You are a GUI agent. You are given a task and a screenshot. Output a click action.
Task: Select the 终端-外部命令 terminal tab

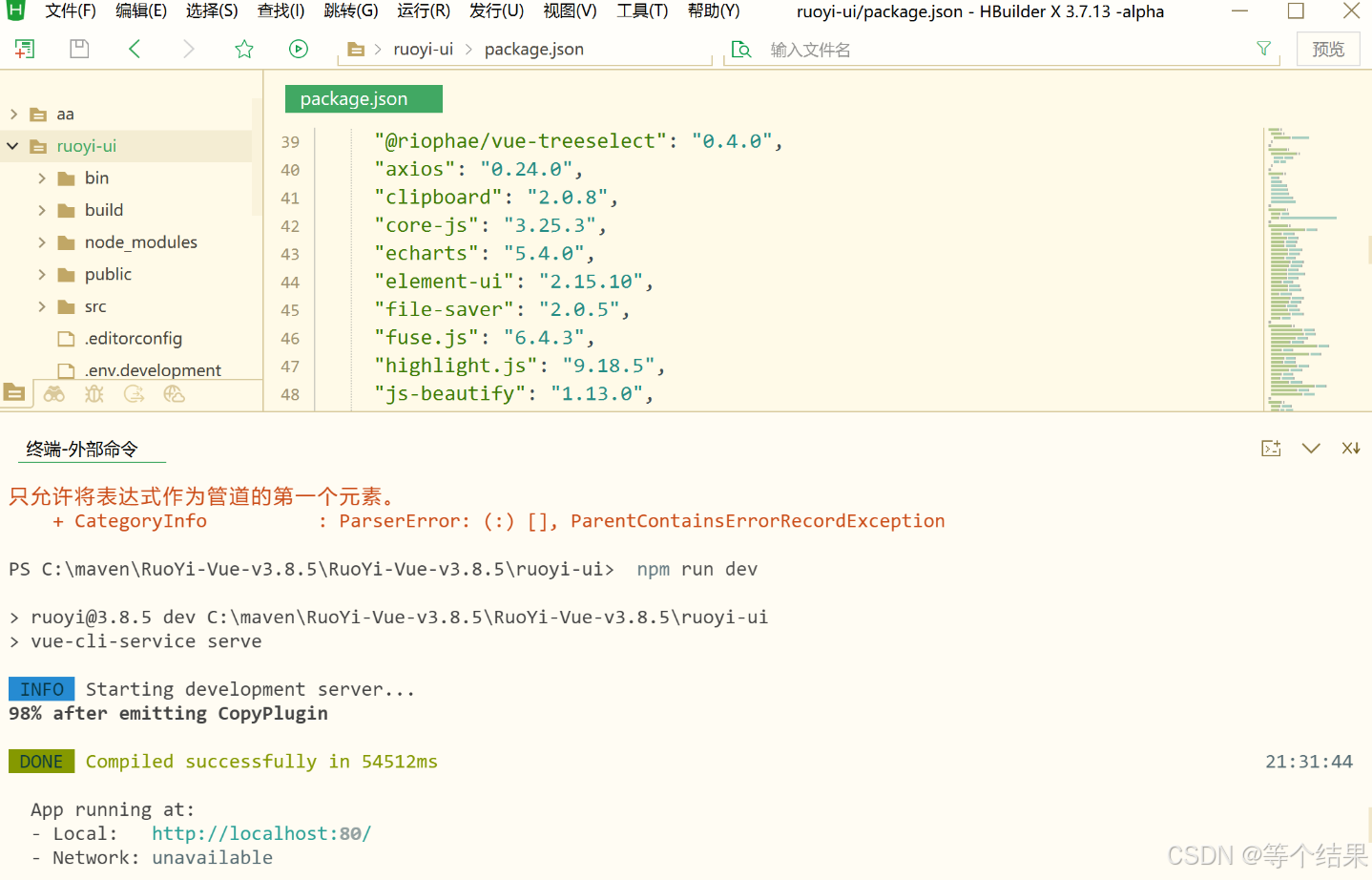tap(82, 450)
